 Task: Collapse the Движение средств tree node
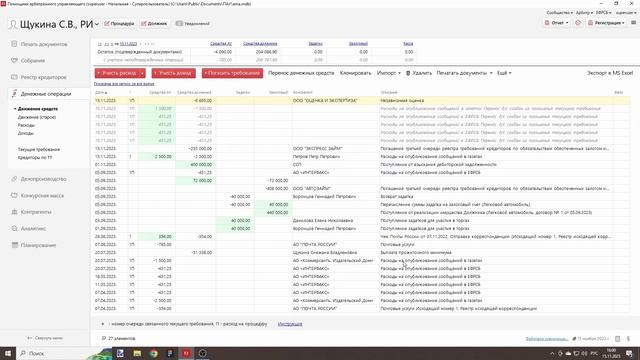point(15,109)
